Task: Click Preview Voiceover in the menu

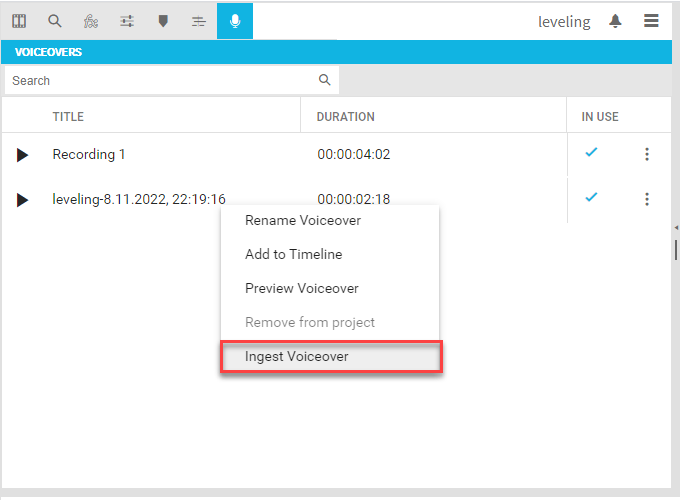Action: [x=302, y=289]
